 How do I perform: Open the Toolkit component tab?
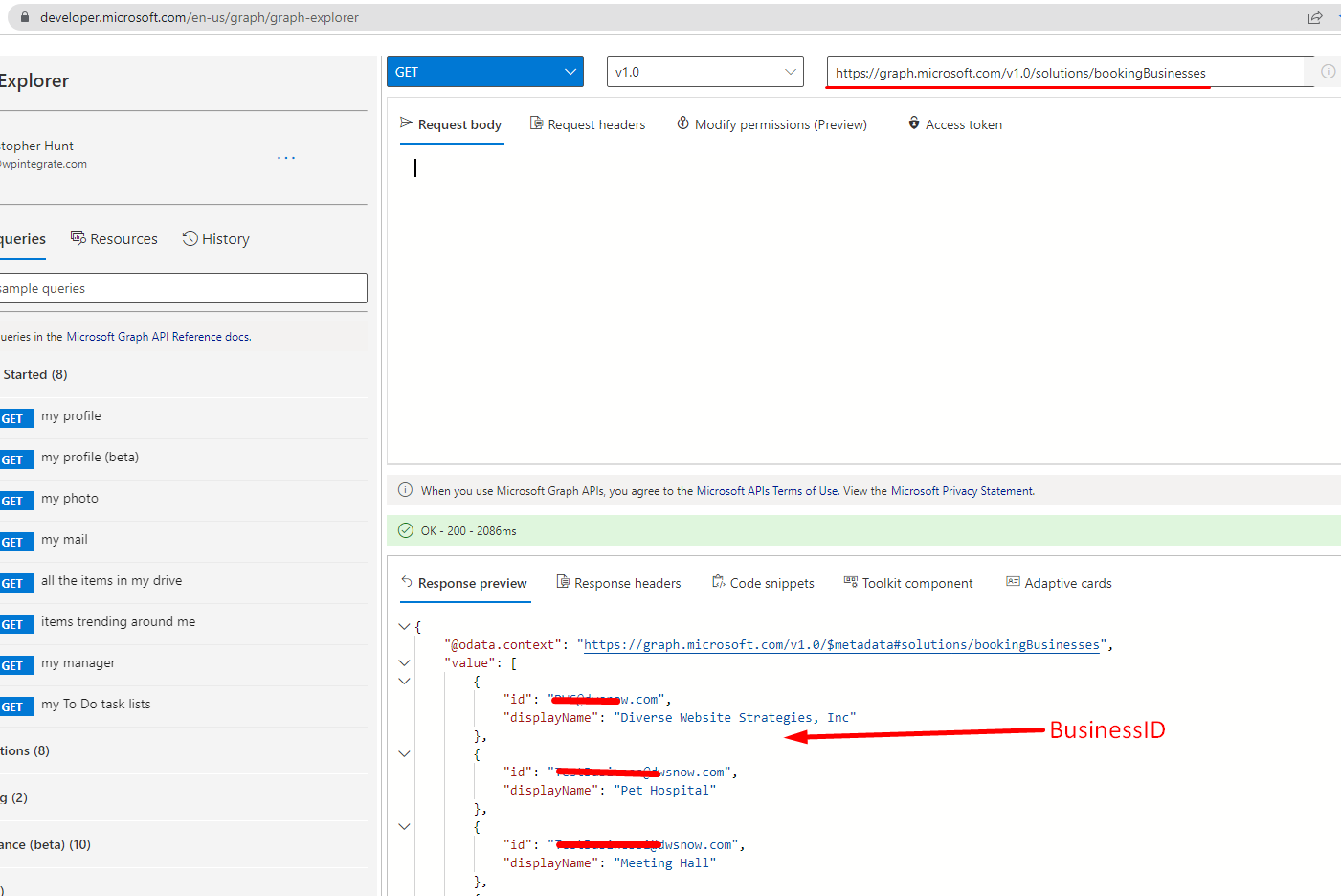[908, 583]
